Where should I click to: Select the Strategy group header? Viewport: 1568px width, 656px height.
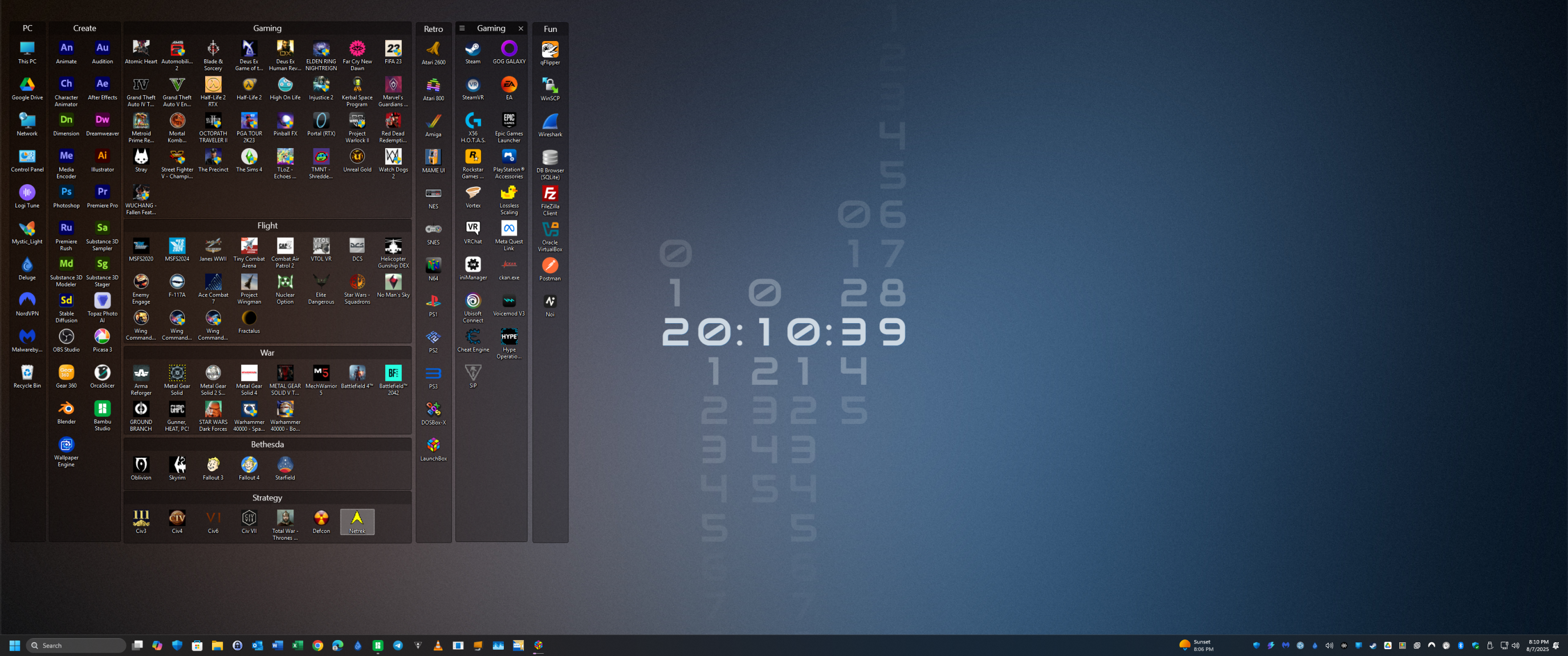coord(267,497)
